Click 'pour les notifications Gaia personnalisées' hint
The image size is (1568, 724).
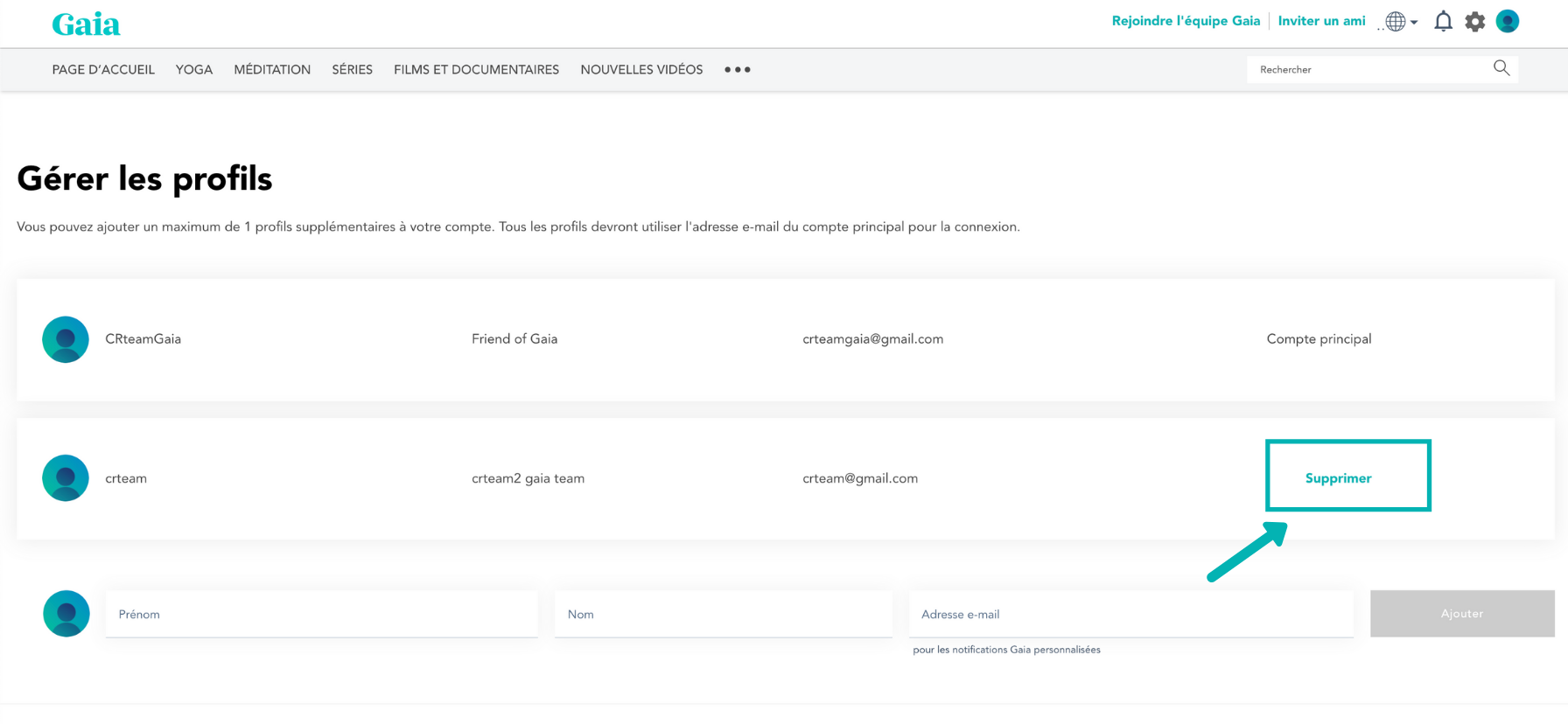pos(1006,650)
